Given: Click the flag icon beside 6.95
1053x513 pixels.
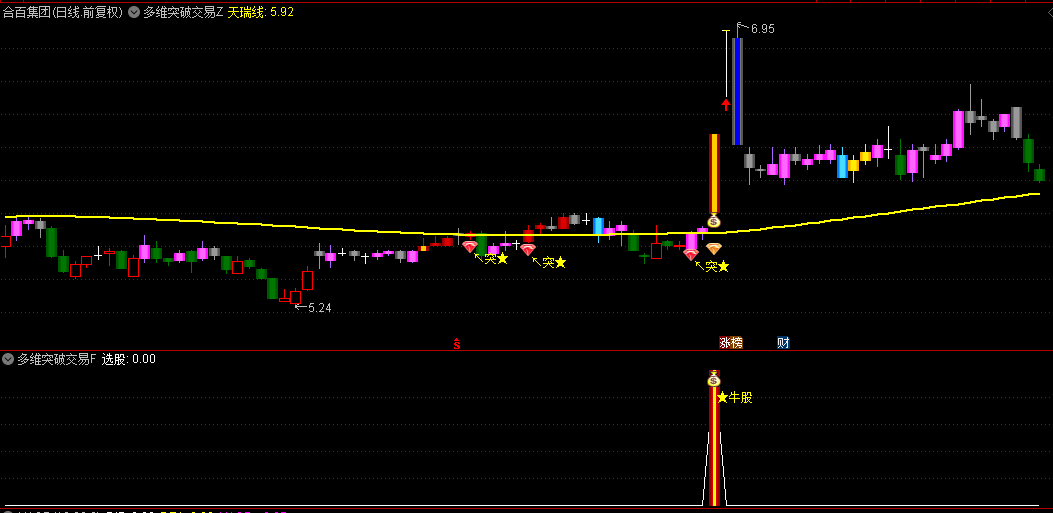Looking at the screenshot, I should point(741,28).
